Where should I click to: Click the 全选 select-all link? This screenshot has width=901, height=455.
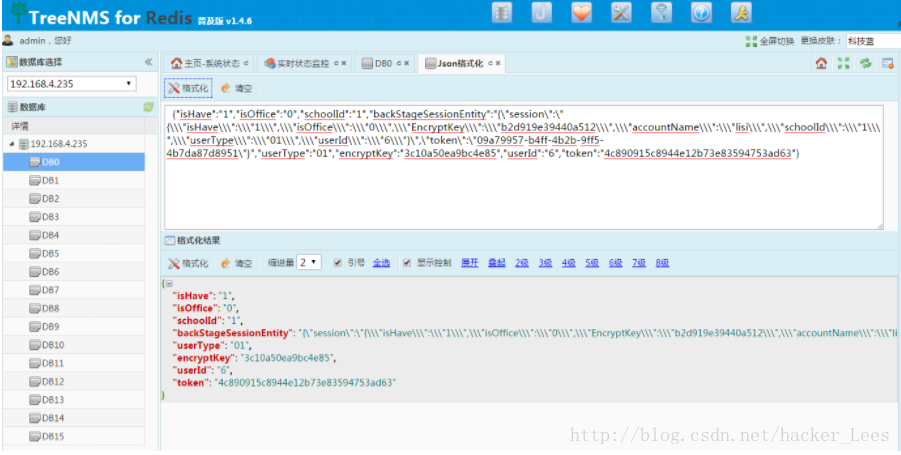tap(381, 263)
